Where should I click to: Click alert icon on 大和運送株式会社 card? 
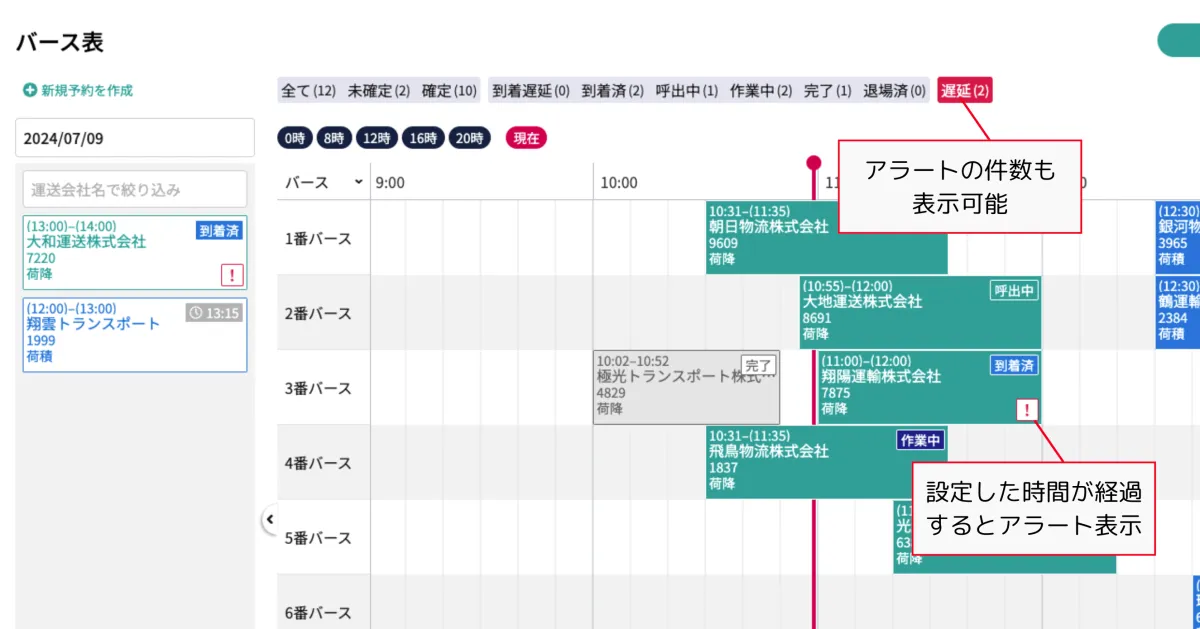(232, 275)
